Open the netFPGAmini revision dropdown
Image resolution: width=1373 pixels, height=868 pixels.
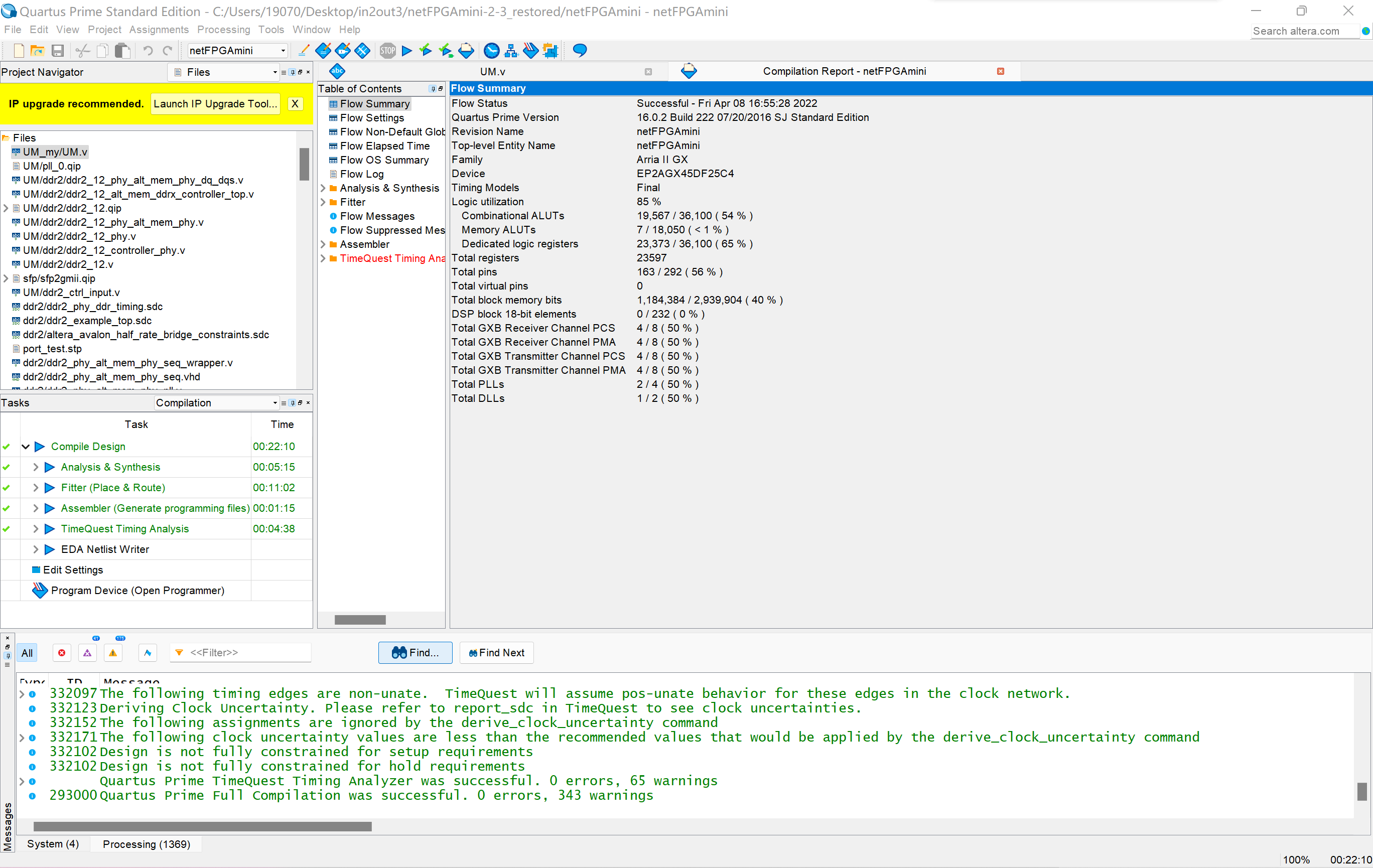tap(237, 51)
